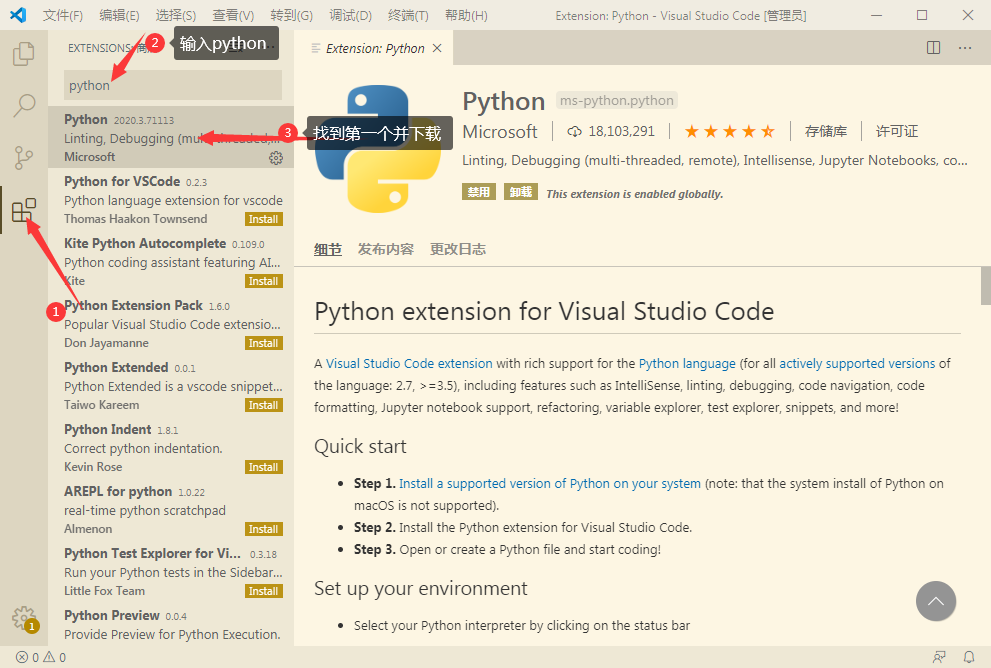Viewport: 991px width, 668px height.
Task: Click the Extensions icon in activity bar
Action: click(x=23, y=211)
